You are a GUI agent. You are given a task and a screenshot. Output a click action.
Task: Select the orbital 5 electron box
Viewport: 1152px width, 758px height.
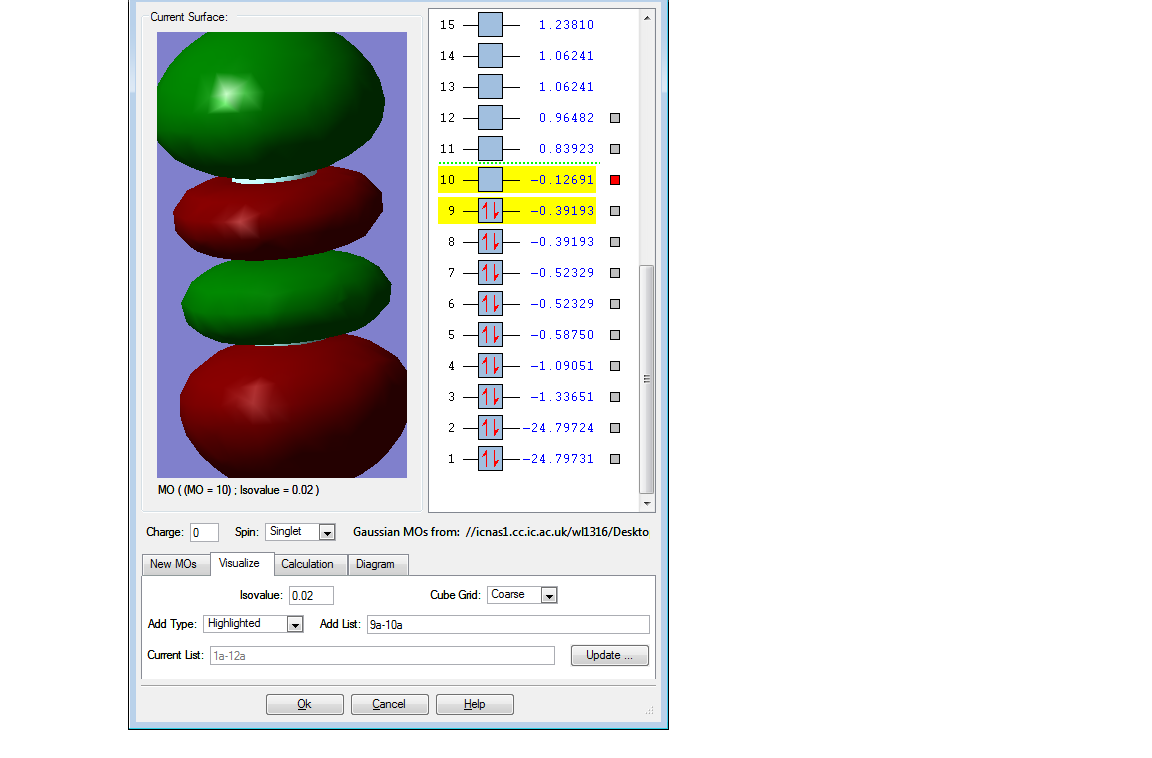pos(490,335)
